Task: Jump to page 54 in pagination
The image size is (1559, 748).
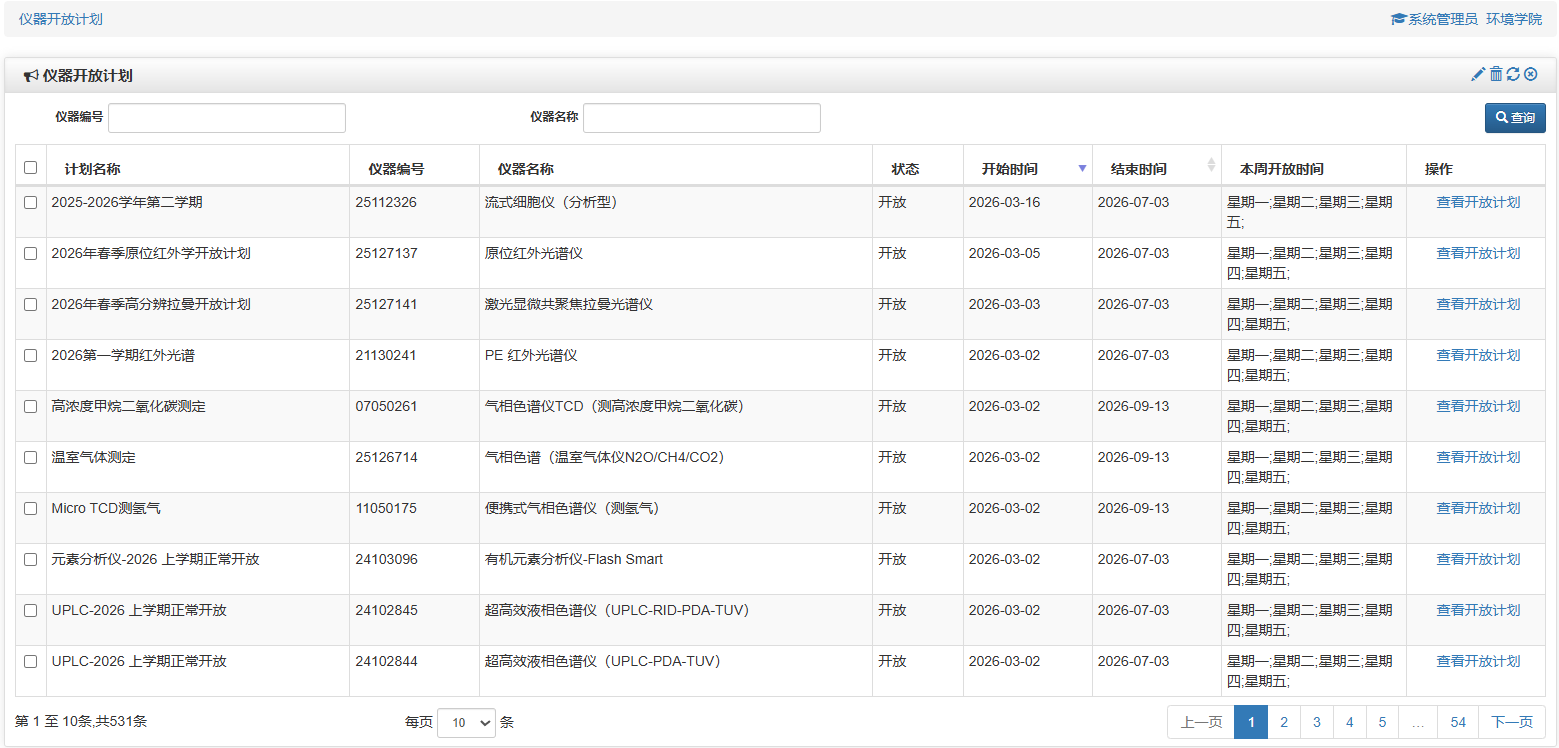Action: coord(1457,721)
